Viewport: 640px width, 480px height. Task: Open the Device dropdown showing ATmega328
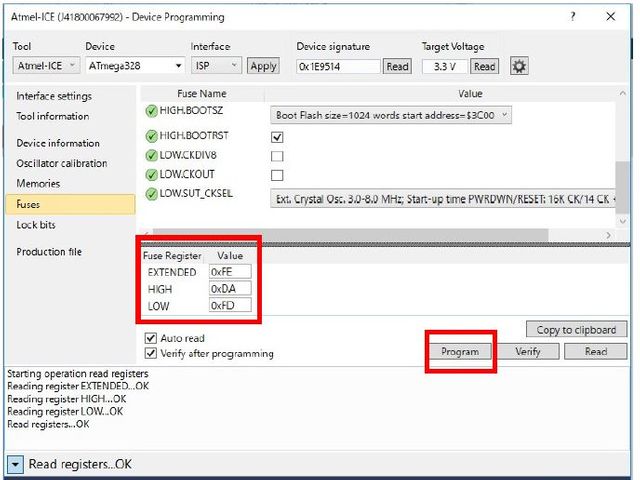click(x=135, y=66)
